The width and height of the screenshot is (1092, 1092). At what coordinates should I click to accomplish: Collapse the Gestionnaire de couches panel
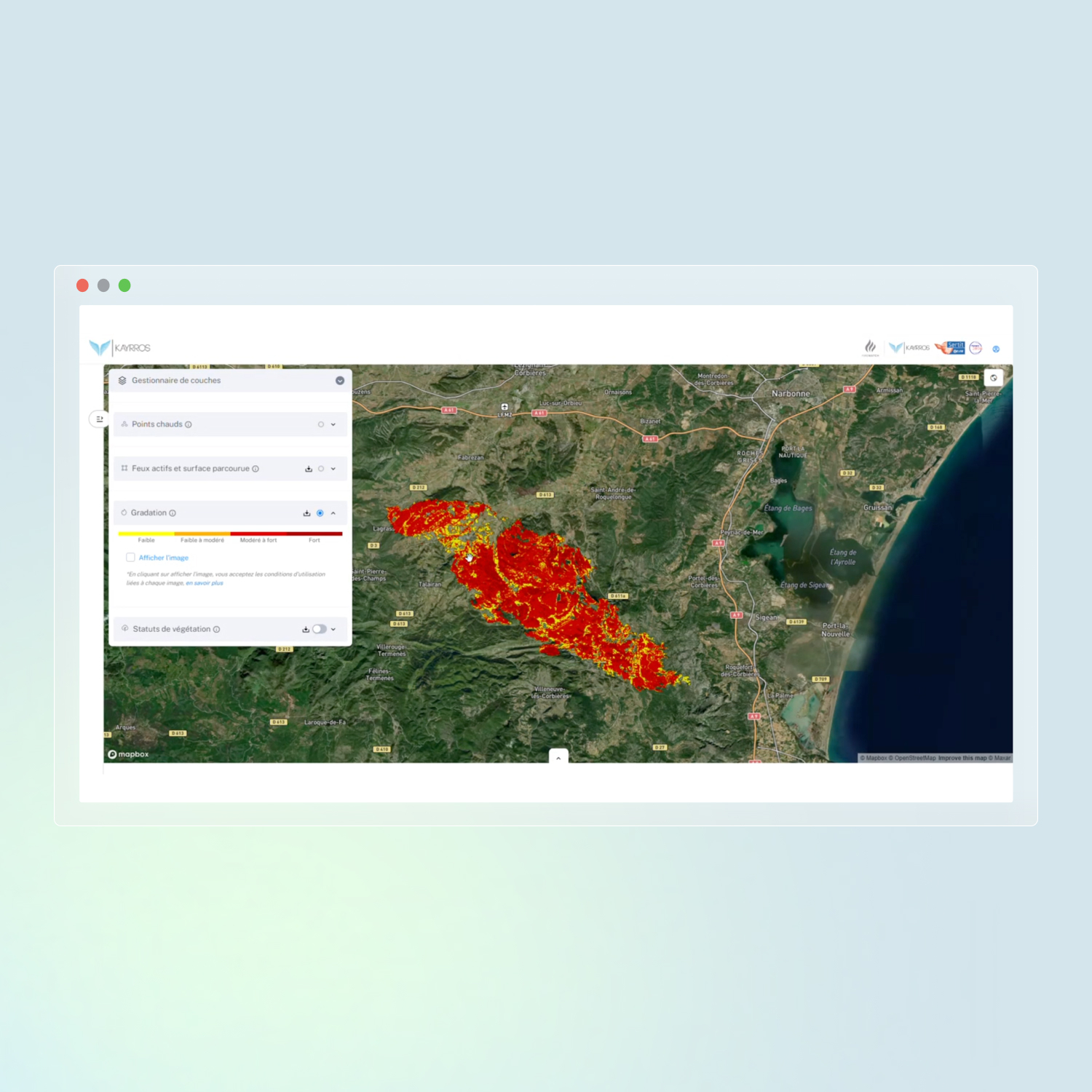pyautogui.click(x=339, y=381)
